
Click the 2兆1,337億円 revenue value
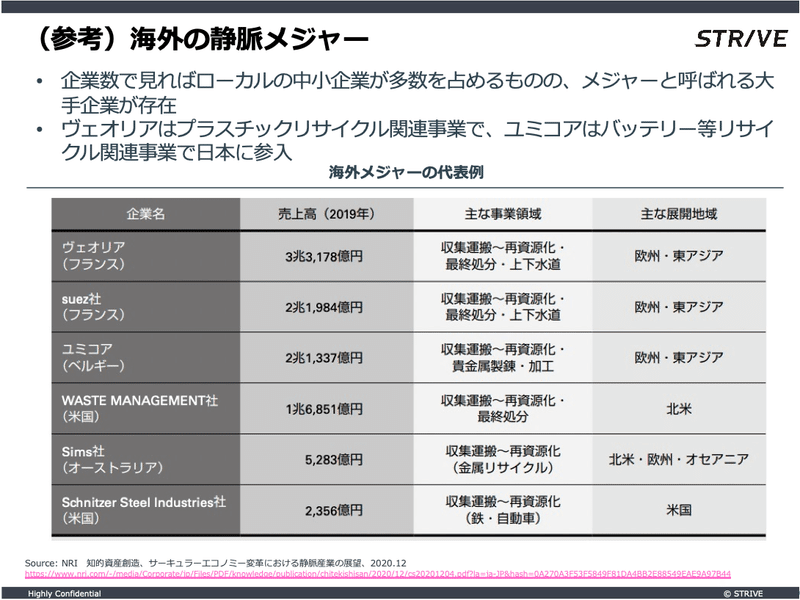[324, 358]
